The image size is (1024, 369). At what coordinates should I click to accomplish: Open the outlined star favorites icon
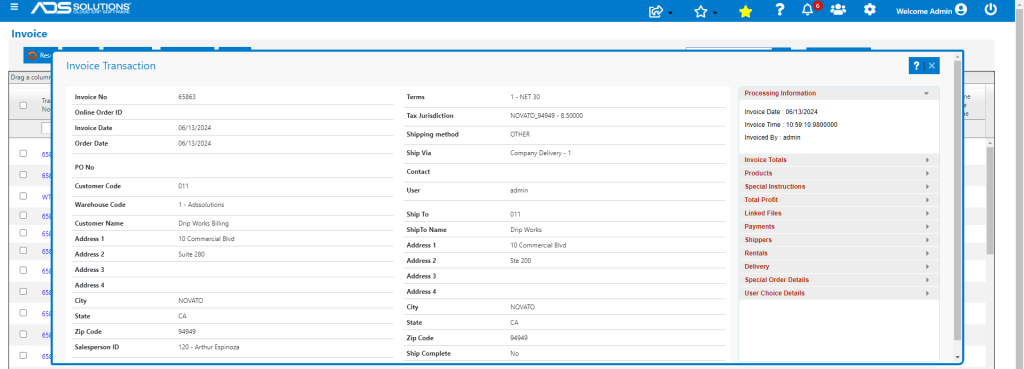click(x=701, y=11)
